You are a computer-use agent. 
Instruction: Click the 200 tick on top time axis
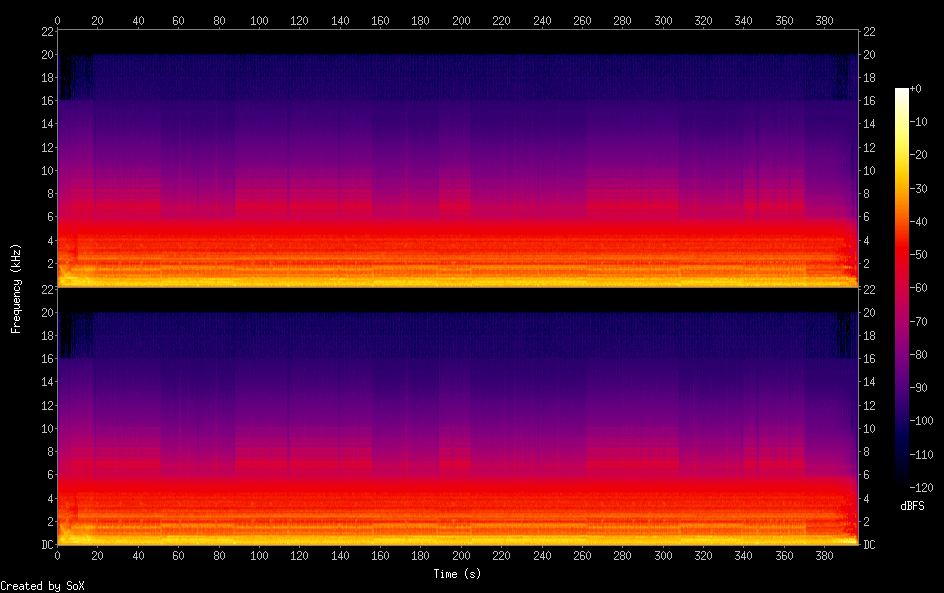point(461,20)
